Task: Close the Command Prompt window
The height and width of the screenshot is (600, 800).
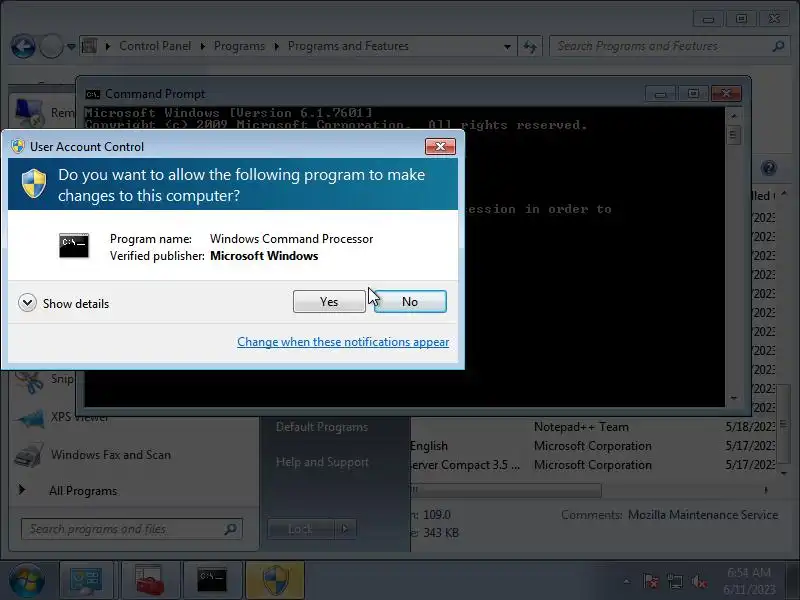Action: pyautogui.click(x=726, y=93)
